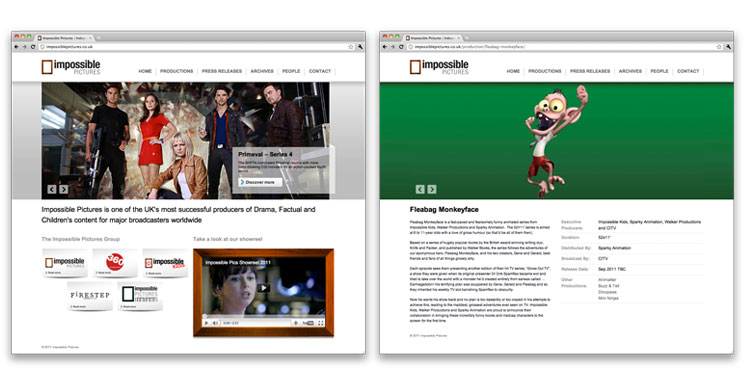Click next slide arrow on green Fleabag banner
This screenshot has height=387, width=748.
pos(431,189)
